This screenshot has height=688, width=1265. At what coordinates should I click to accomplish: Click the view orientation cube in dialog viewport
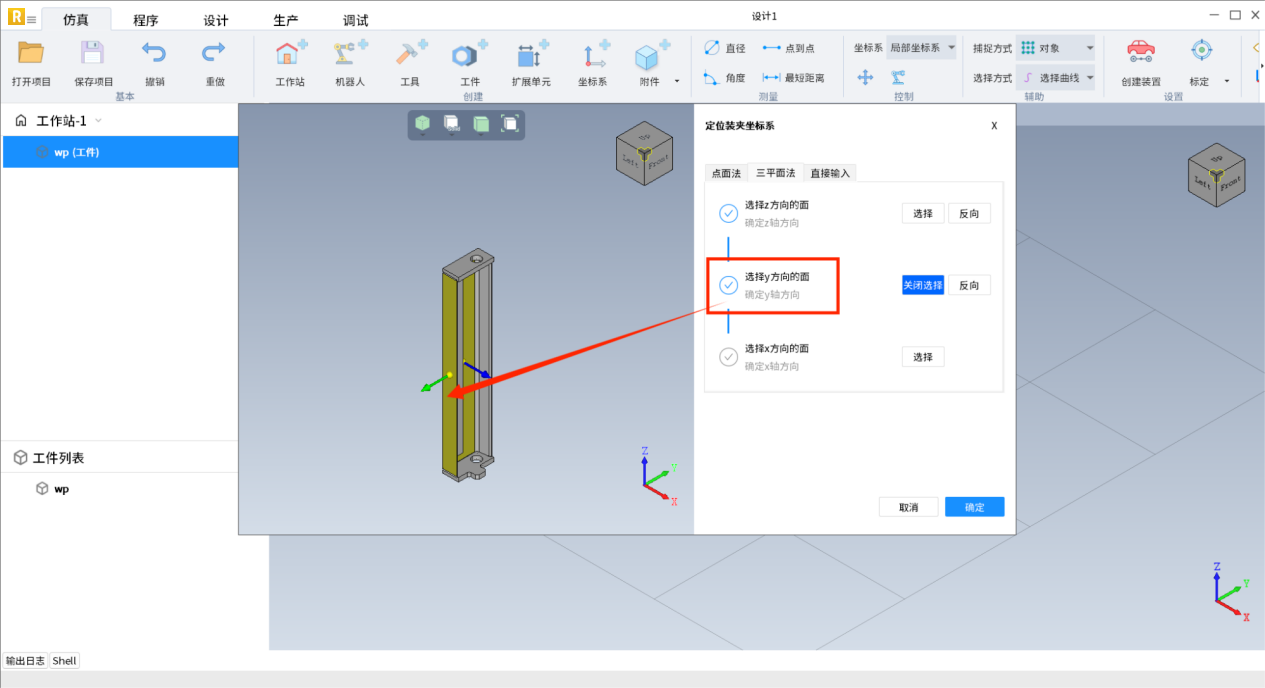coord(641,151)
